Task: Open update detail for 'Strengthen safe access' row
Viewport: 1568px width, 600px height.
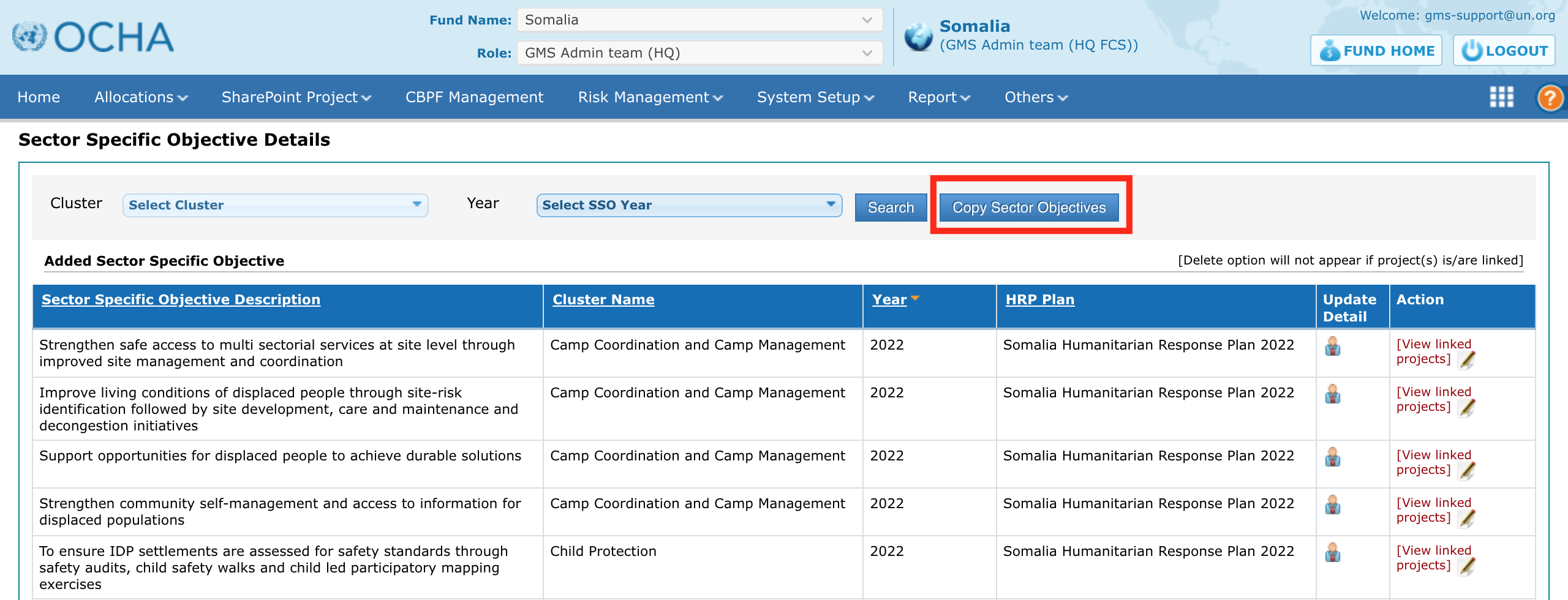Action: [x=1333, y=347]
